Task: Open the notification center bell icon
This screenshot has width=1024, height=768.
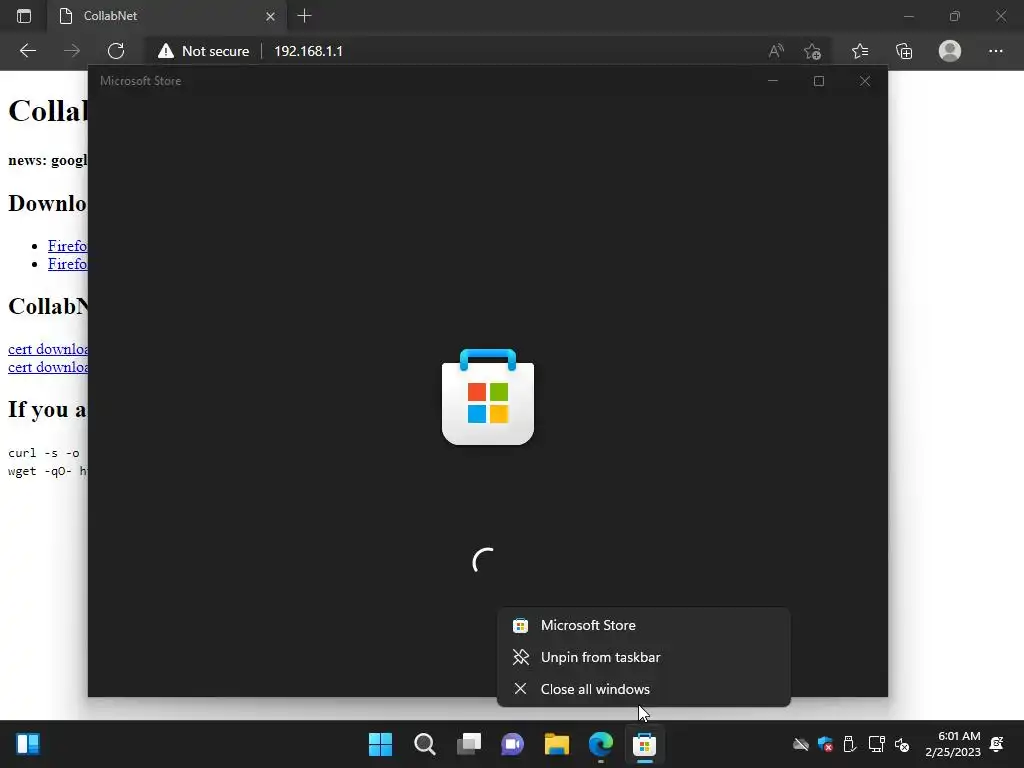Action: pyautogui.click(x=997, y=744)
